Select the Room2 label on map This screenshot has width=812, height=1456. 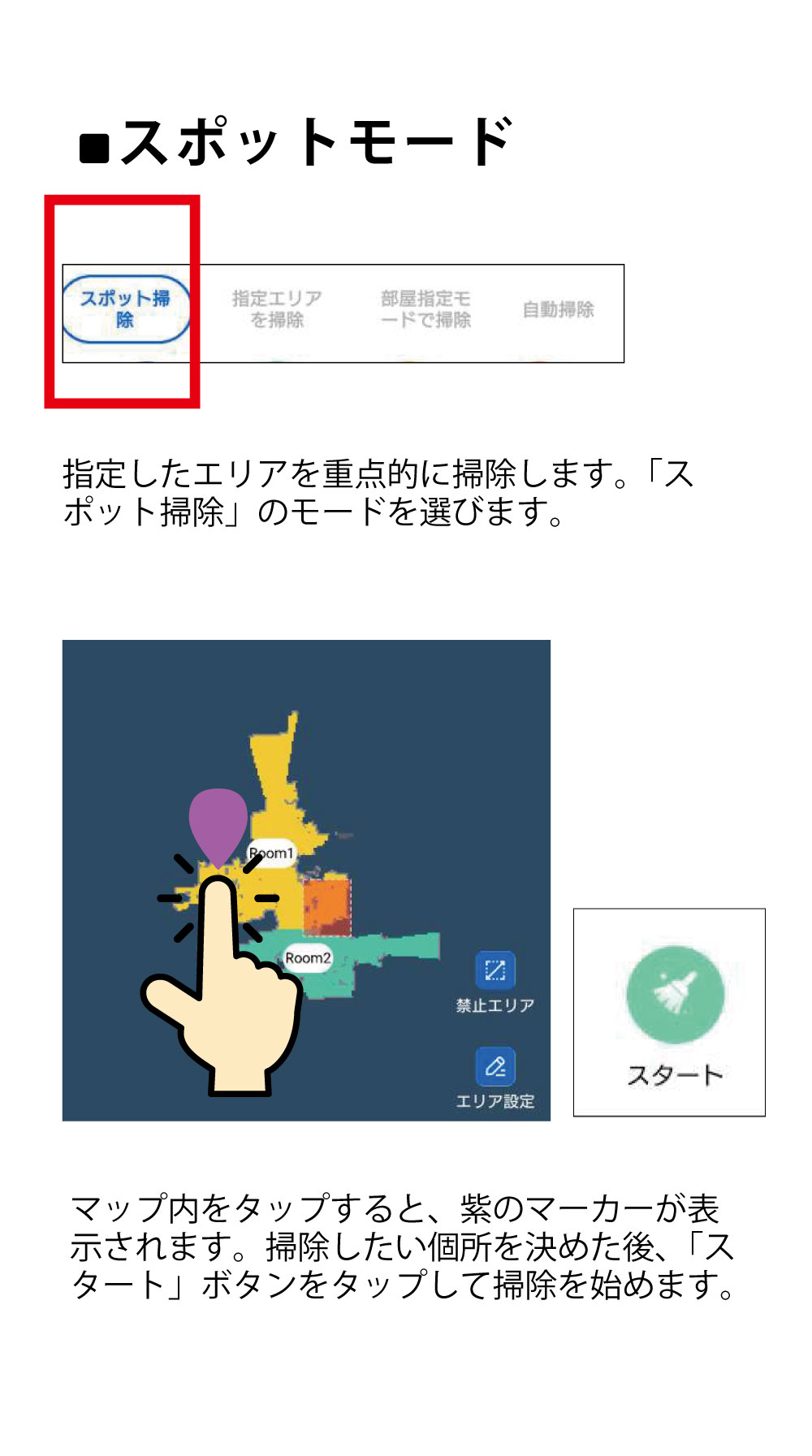coord(308,958)
